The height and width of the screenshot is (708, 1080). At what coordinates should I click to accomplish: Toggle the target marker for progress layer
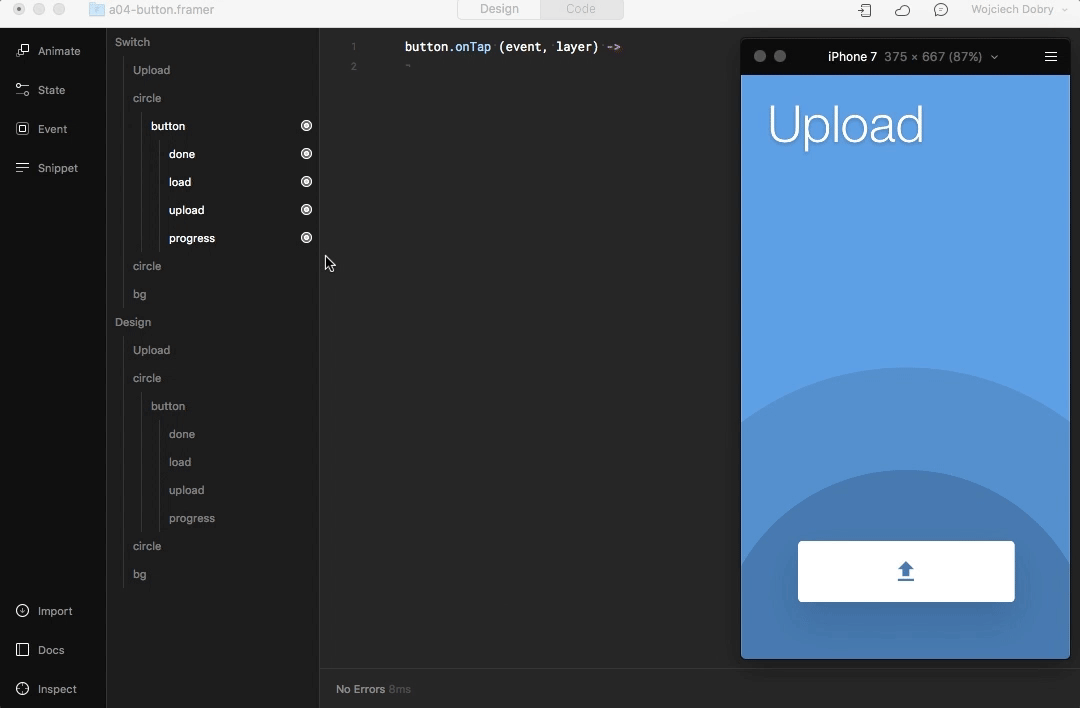307,238
